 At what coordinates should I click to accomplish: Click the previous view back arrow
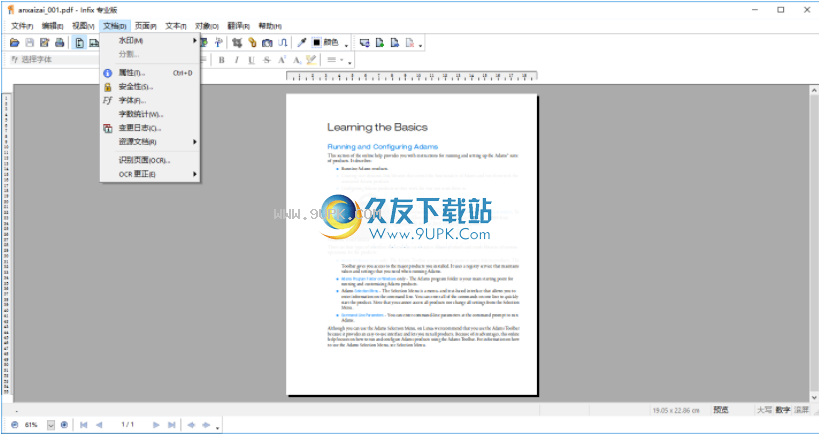pos(191,425)
